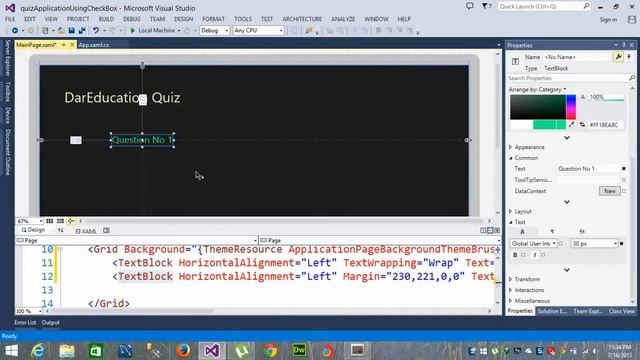Toggle snap to gridlines icon
640x360 pixels.
[x=60, y=221]
